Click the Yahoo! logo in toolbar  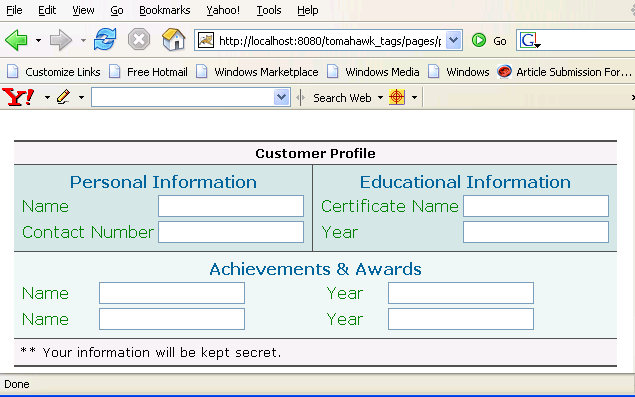coord(19,97)
